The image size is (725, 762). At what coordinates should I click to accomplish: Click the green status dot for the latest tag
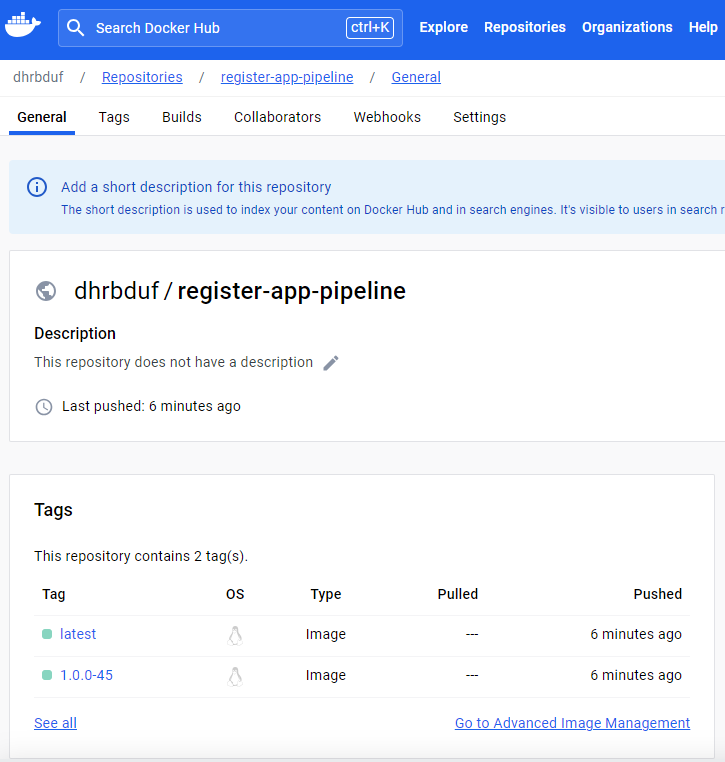47,634
